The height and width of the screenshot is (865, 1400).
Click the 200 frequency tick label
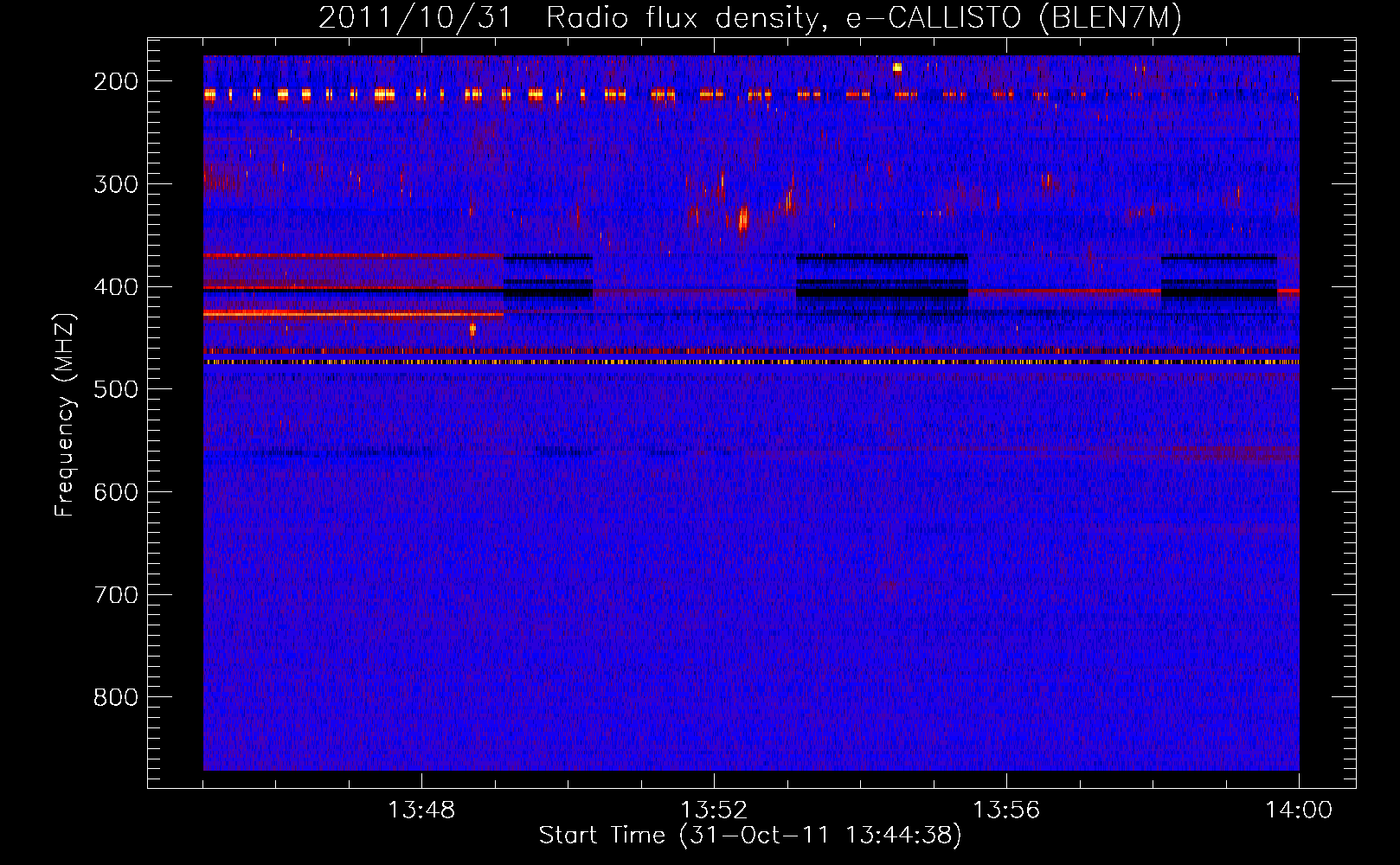tap(115, 81)
